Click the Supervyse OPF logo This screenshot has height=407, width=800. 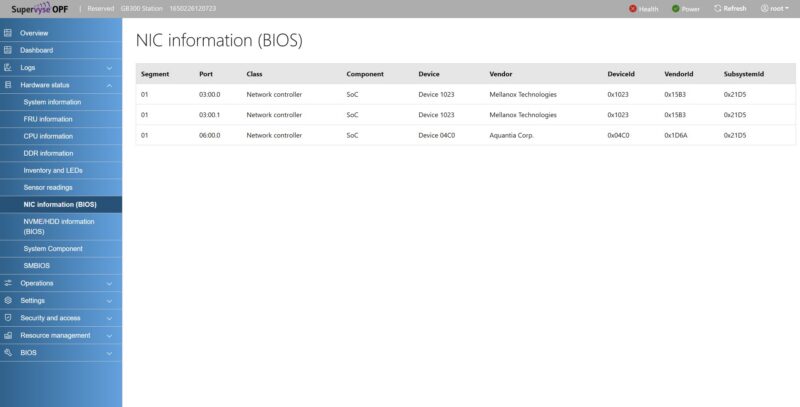pyautogui.click(x=40, y=9)
